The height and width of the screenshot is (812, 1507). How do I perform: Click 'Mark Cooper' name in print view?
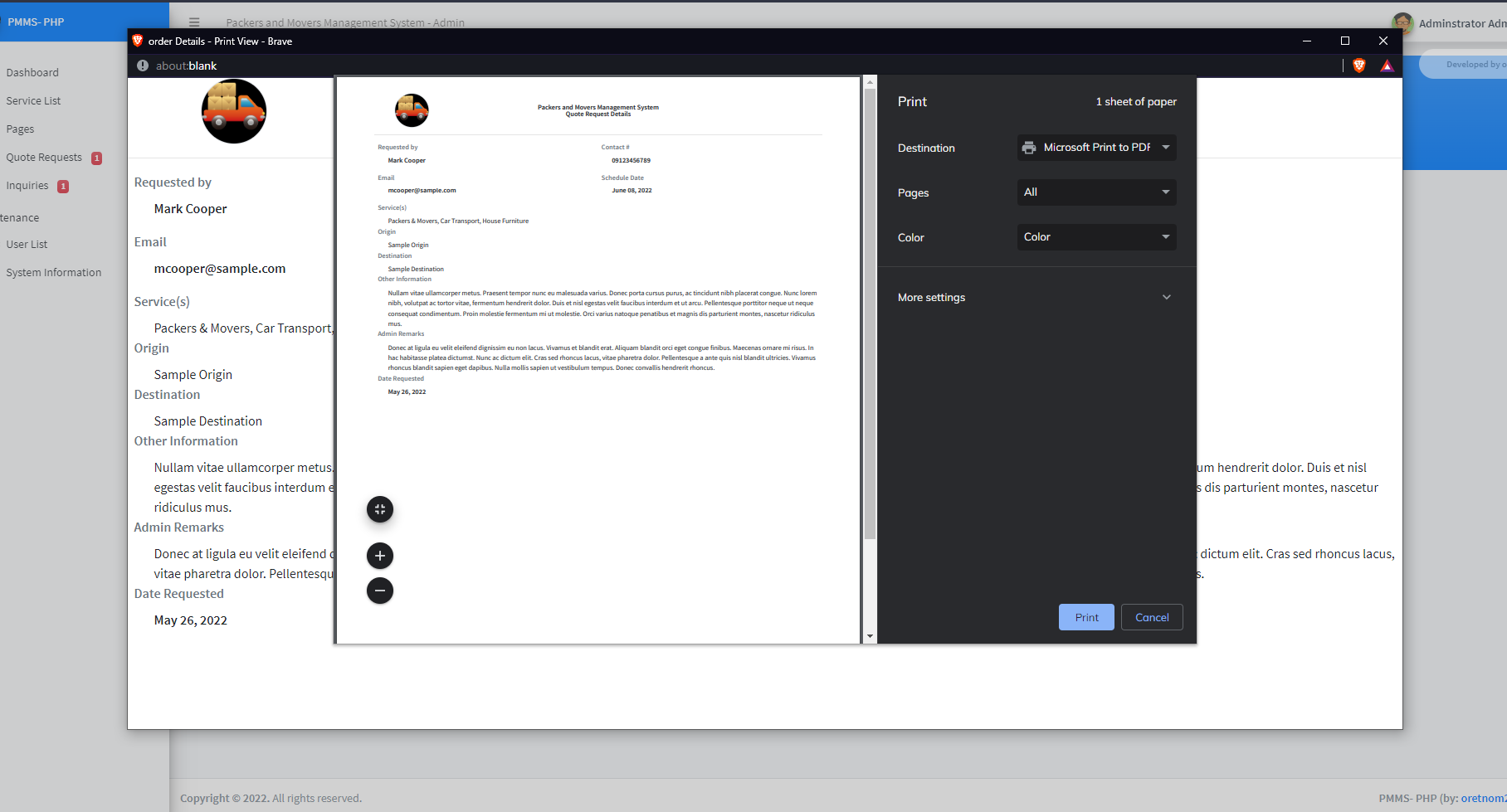pos(190,209)
